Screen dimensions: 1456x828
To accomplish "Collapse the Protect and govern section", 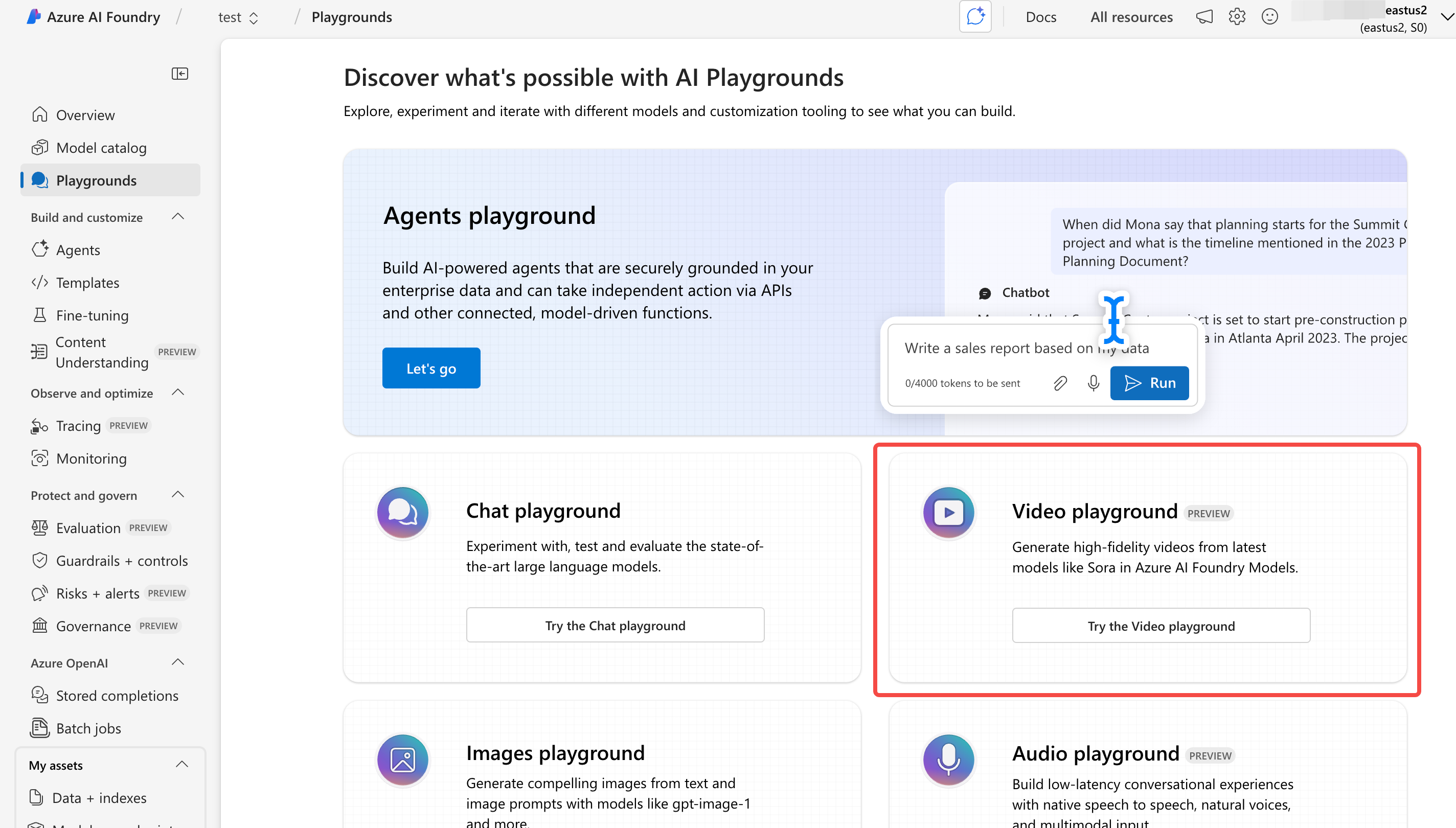I will [x=178, y=495].
